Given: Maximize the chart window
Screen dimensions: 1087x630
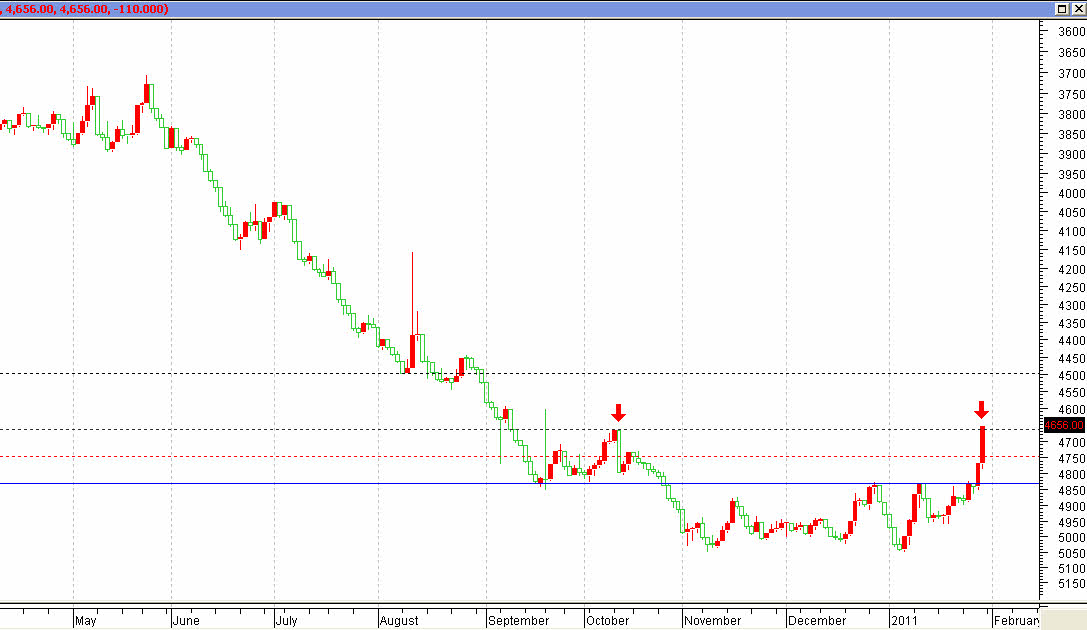Looking at the screenshot, I should [x=1062, y=9].
